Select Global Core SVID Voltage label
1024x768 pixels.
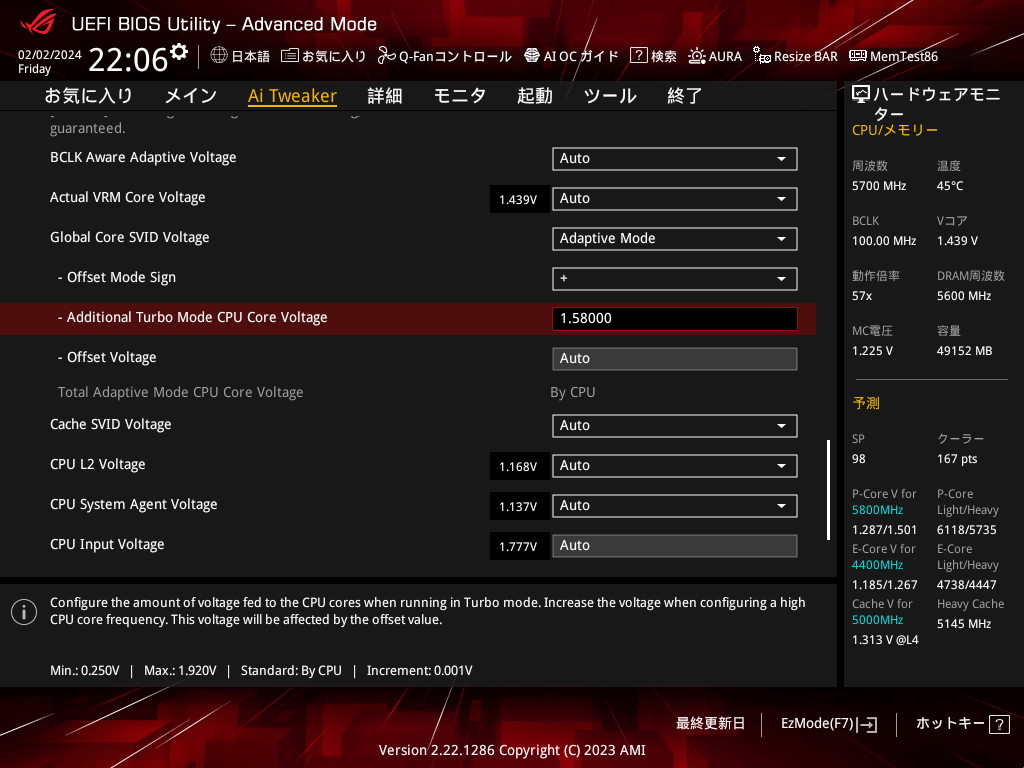pyautogui.click(x=129, y=237)
